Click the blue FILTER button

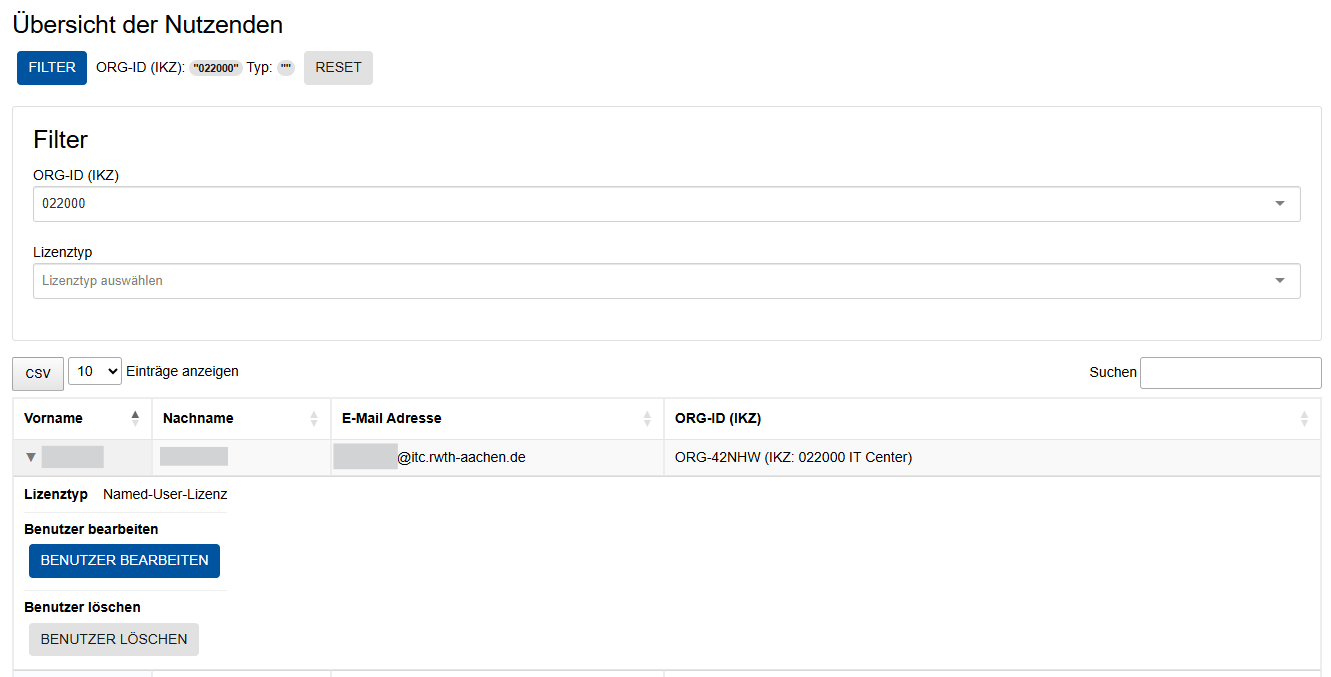click(52, 68)
